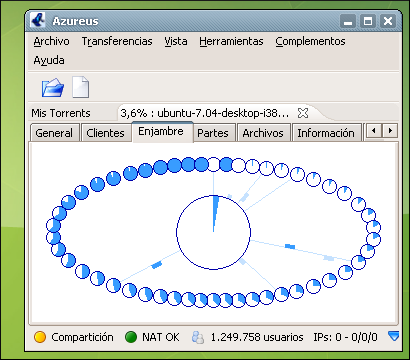Switch to the General tab
Screen dimensions: 410x360
click(54, 133)
